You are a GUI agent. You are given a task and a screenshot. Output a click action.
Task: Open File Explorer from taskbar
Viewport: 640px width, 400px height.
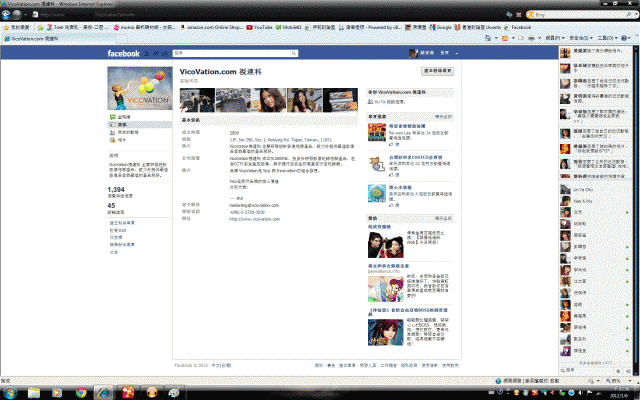(x=34, y=393)
